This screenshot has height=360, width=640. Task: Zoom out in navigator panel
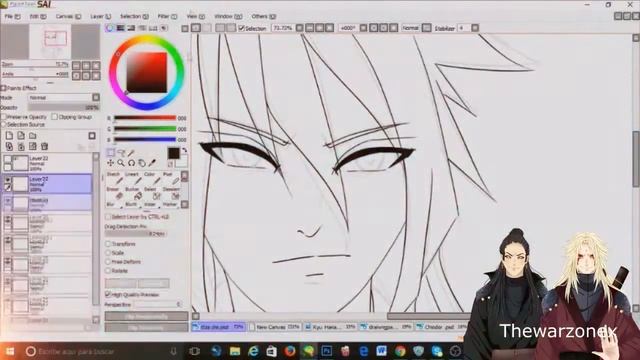(x=76, y=65)
